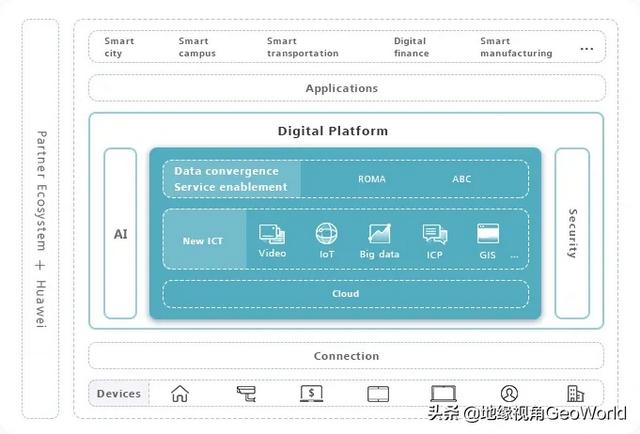Screen dimensions: 640x434
Task: Click the Applications bar
Action: (x=347, y=88)
